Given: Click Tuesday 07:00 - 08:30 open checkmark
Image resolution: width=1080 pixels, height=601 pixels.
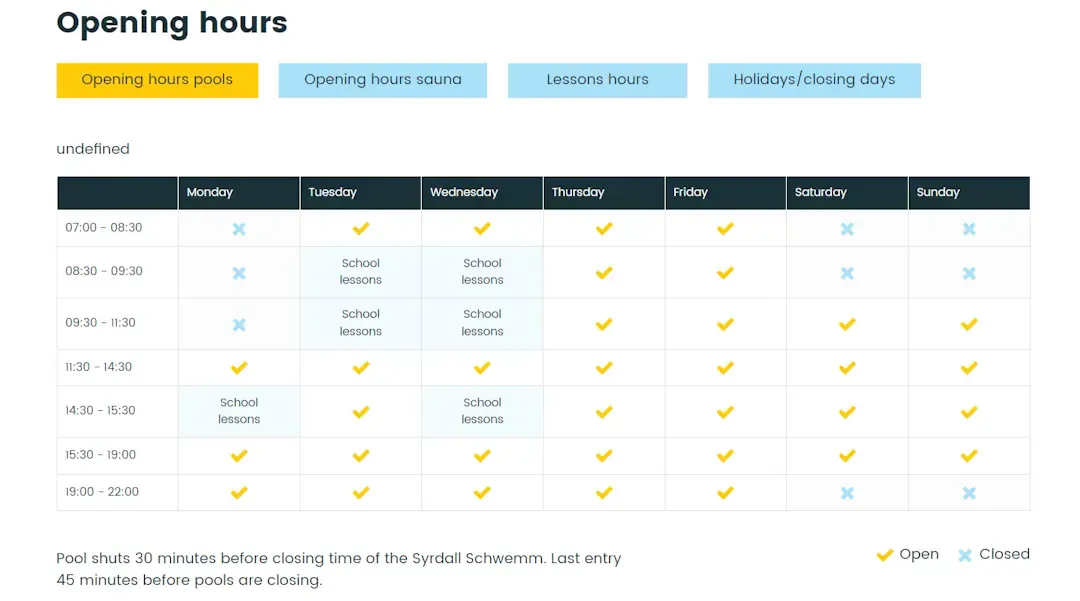Looking at the screenshot, I should point(361,229).
